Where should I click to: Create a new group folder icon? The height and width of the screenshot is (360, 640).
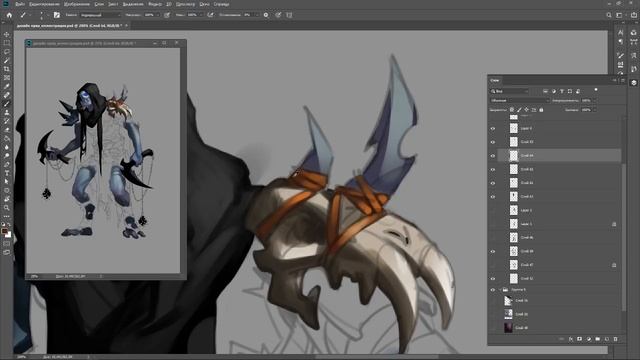pyautogui.click(x=598, y=339)
